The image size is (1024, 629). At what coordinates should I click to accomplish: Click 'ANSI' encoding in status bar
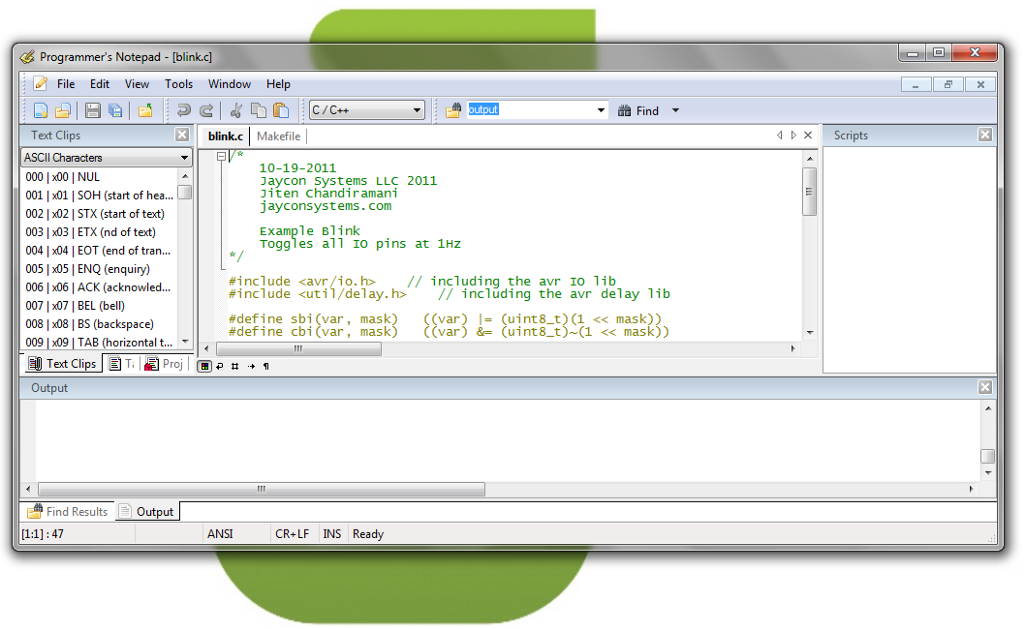tap(220, 534)
